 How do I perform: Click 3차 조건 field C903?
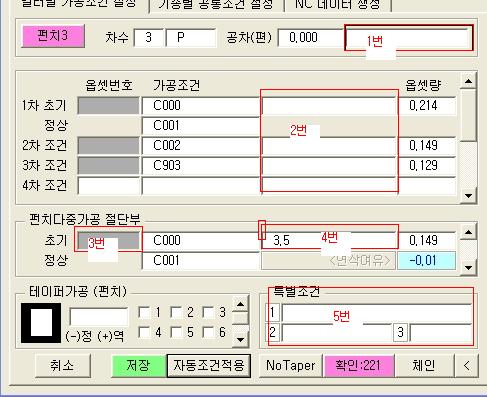pos(201,165)
